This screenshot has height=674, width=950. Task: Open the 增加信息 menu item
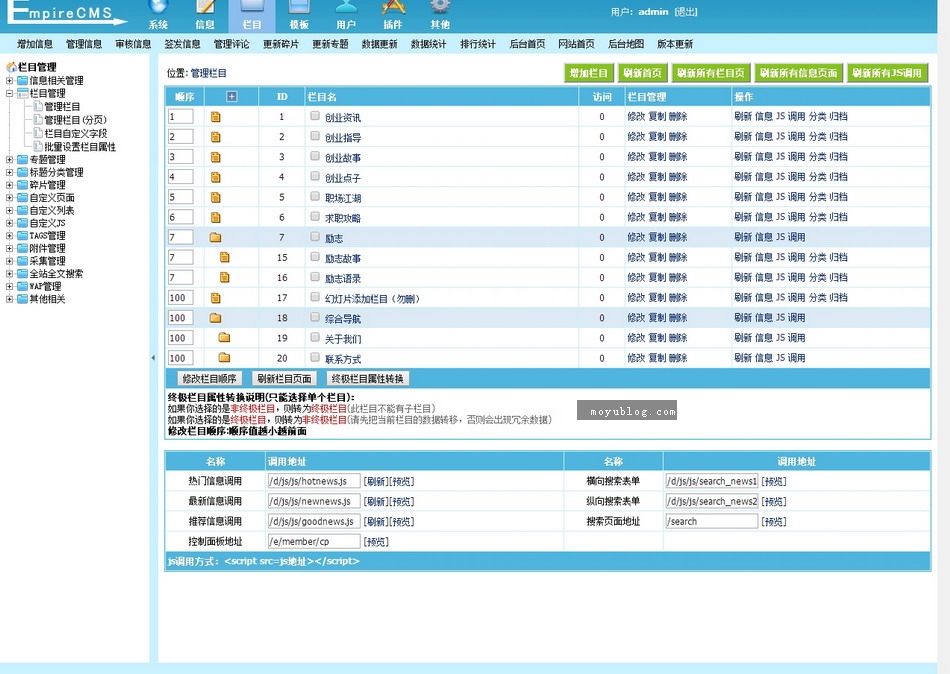click(35, 44)
